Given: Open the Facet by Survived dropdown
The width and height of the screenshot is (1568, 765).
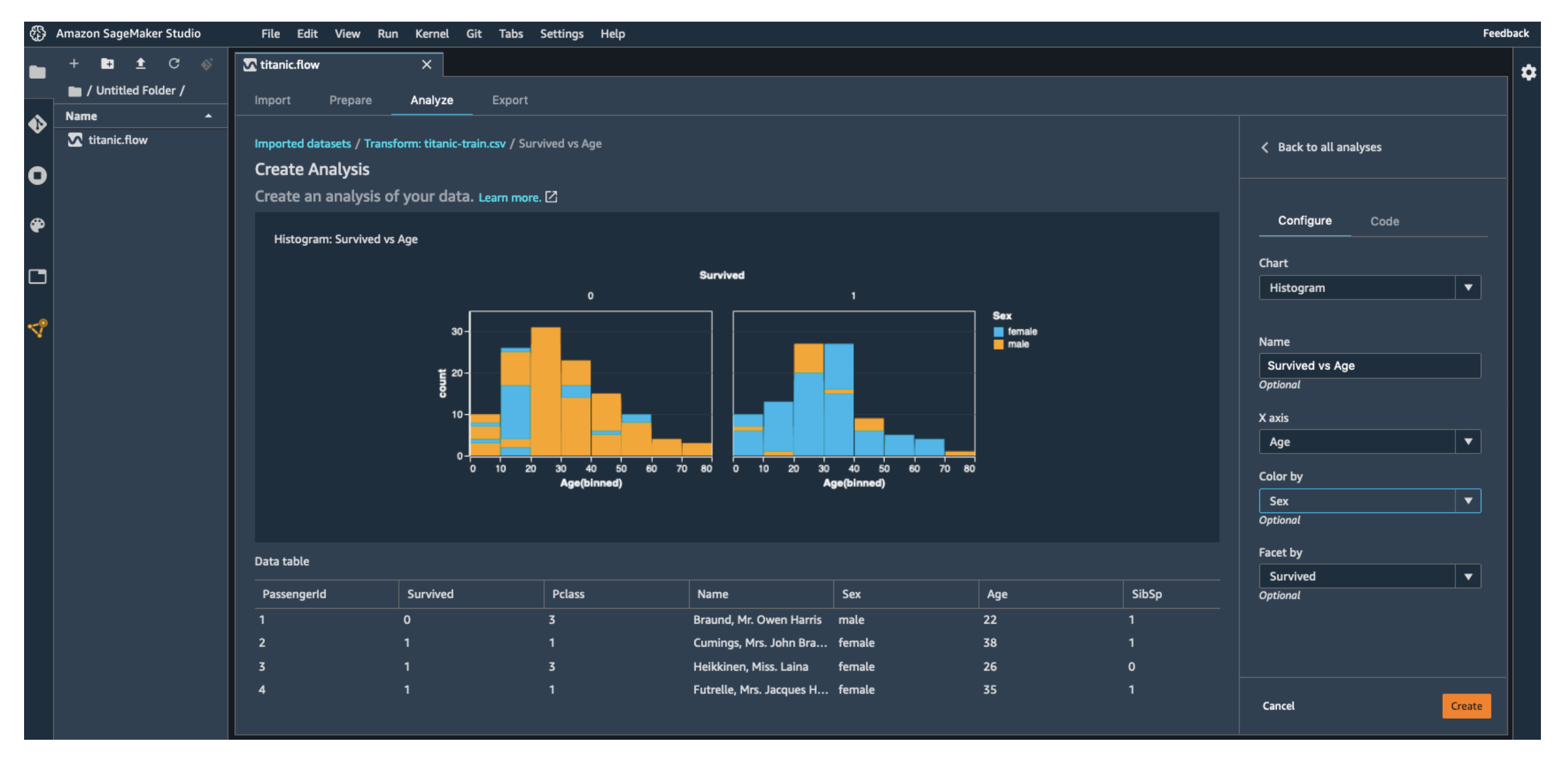Looking at the screenshot, I should (x=1369, y=576).
